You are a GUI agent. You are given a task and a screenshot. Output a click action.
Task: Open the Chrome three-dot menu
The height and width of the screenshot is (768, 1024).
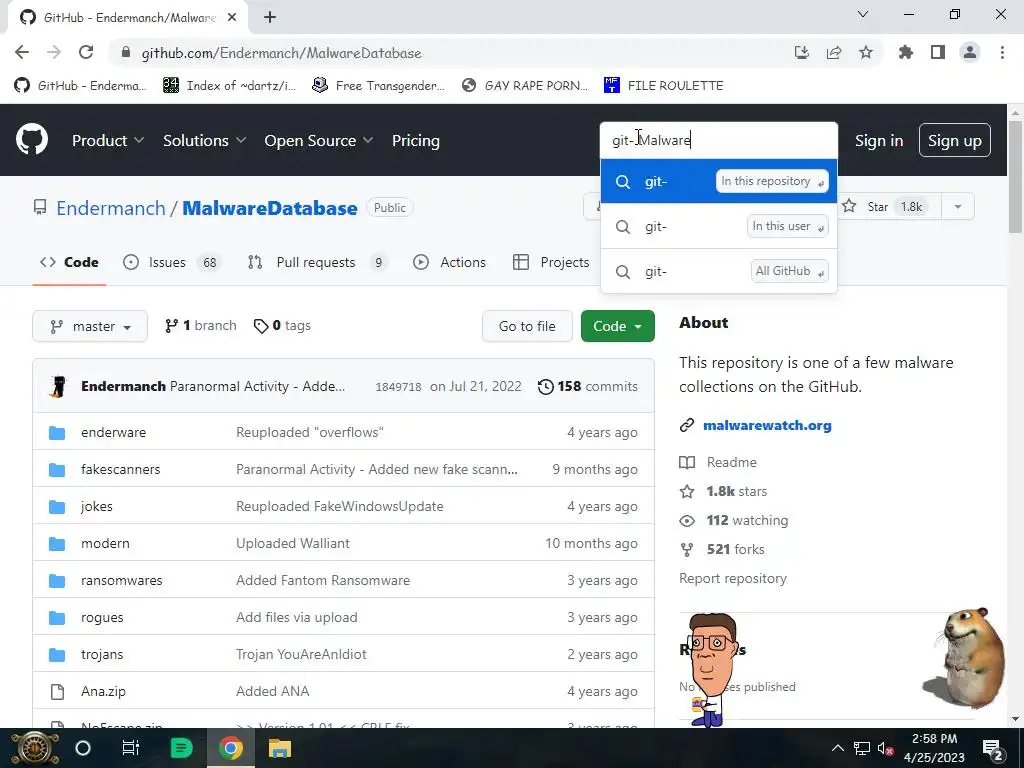point(1002,52)
